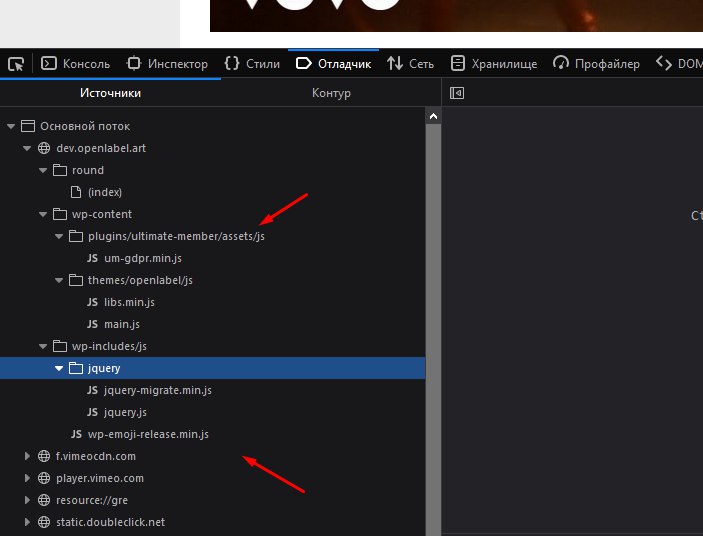This screenshot has height=536, width=703.
Task: Click the DOM angle brackets icon
Action: (664, 64)
